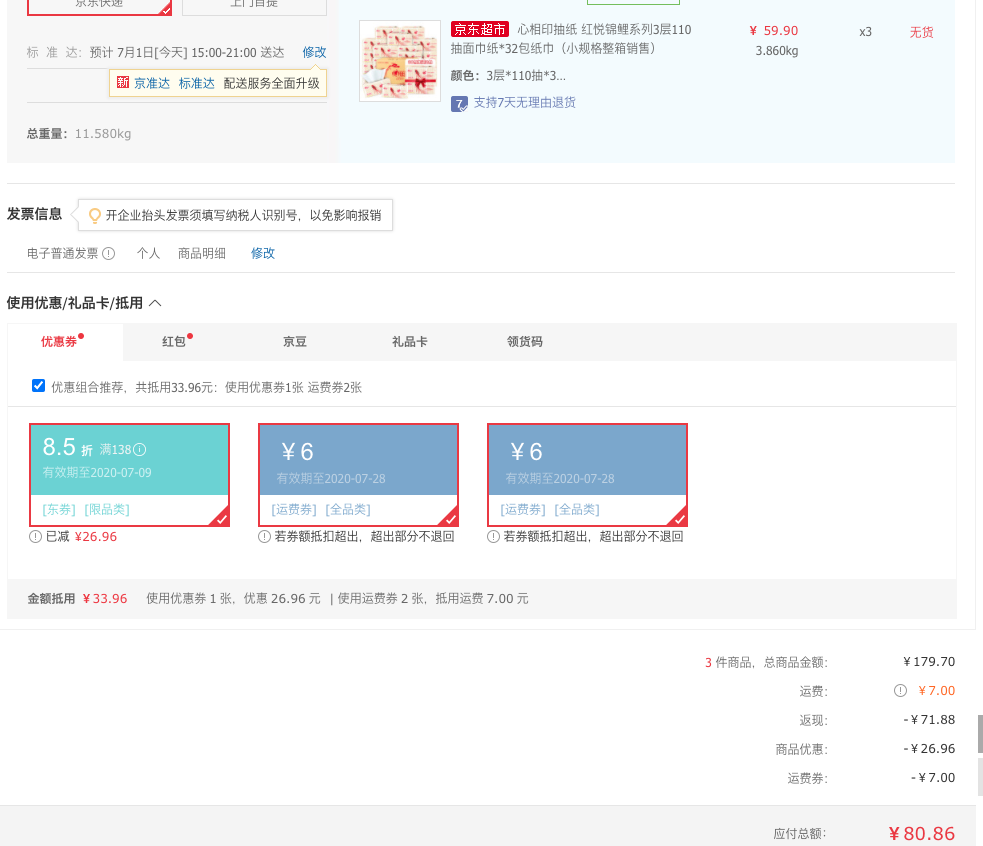
Task: Click the 商品优惠 -¥26.96 value
Action: [929, 749]
